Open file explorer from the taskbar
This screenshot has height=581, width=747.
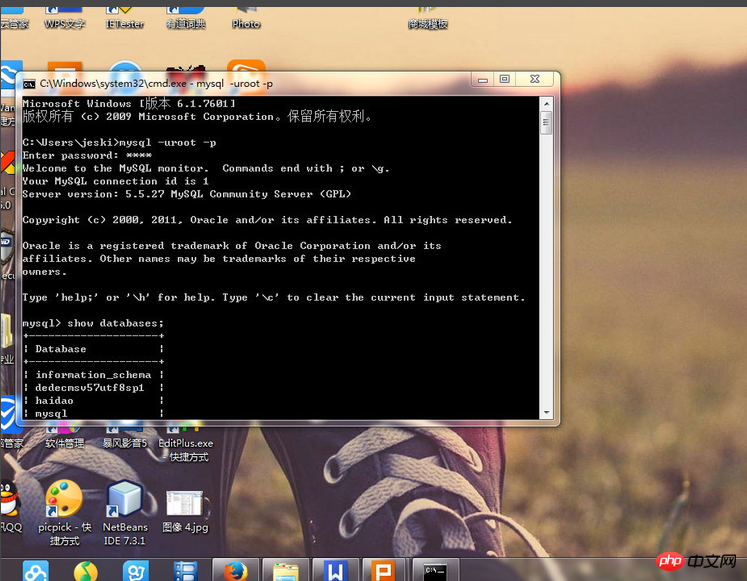(x=286, y=571)
